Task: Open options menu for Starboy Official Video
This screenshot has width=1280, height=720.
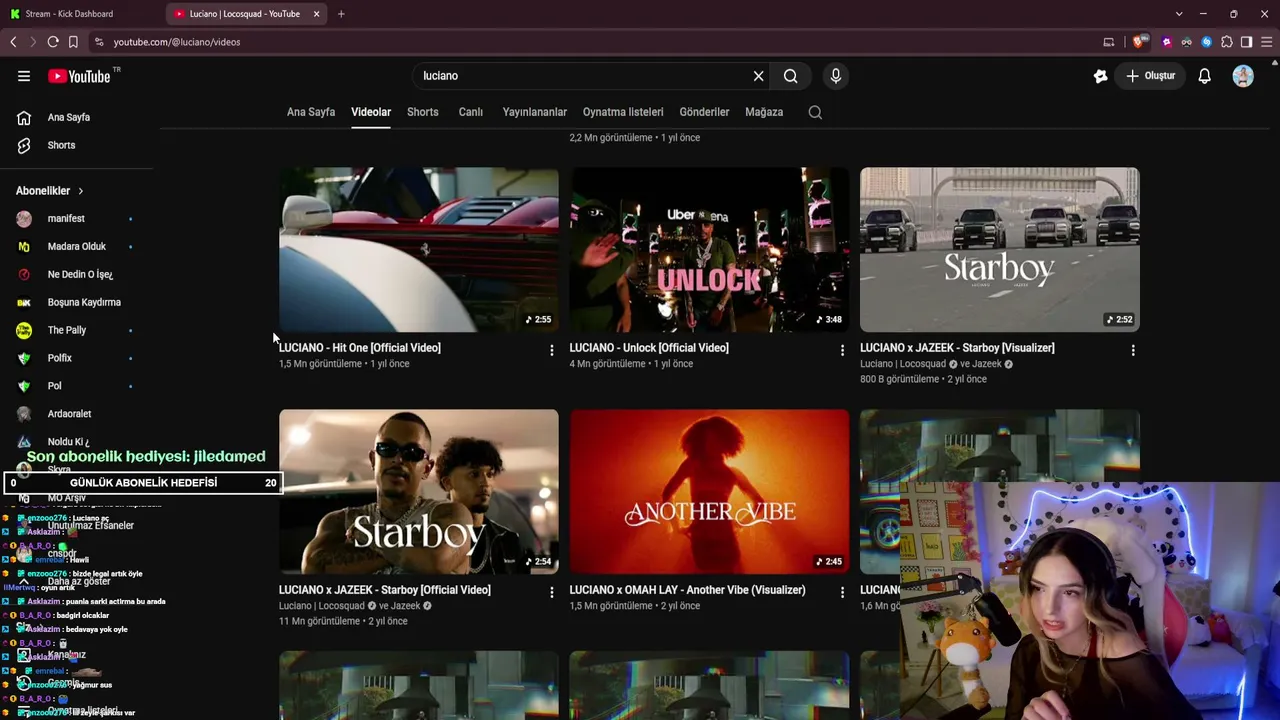Action: pyautogui.click(x=551, y=592)
